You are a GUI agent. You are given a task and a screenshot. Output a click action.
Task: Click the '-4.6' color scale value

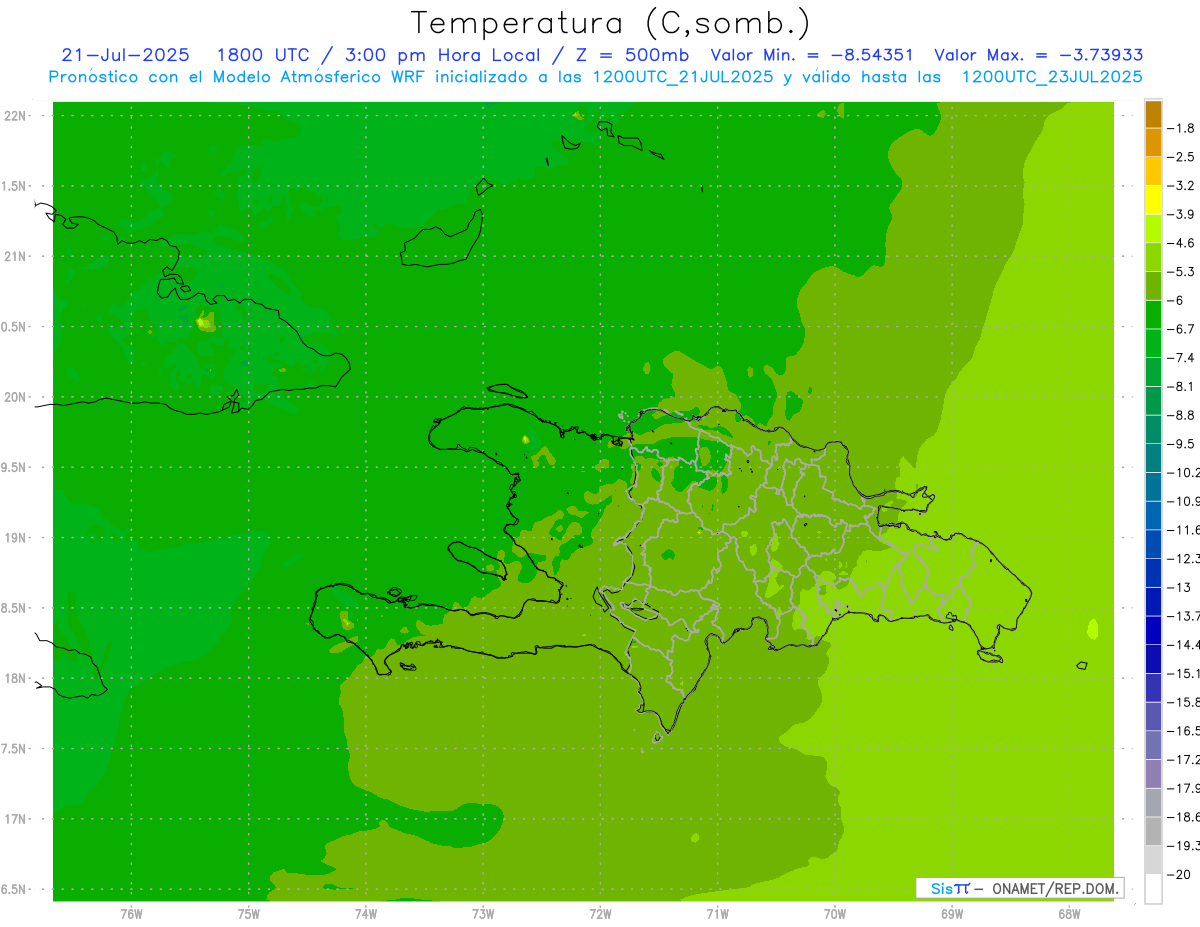click(x=1182, y=243)
